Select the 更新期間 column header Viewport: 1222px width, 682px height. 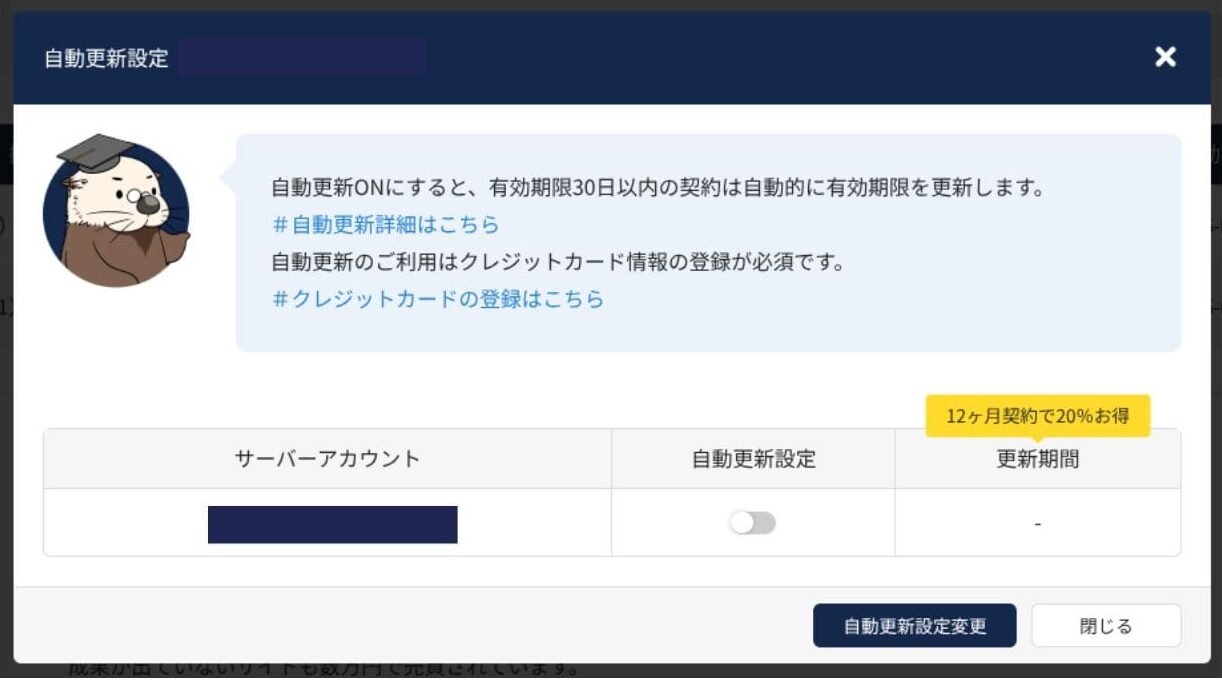[1037, 459]
